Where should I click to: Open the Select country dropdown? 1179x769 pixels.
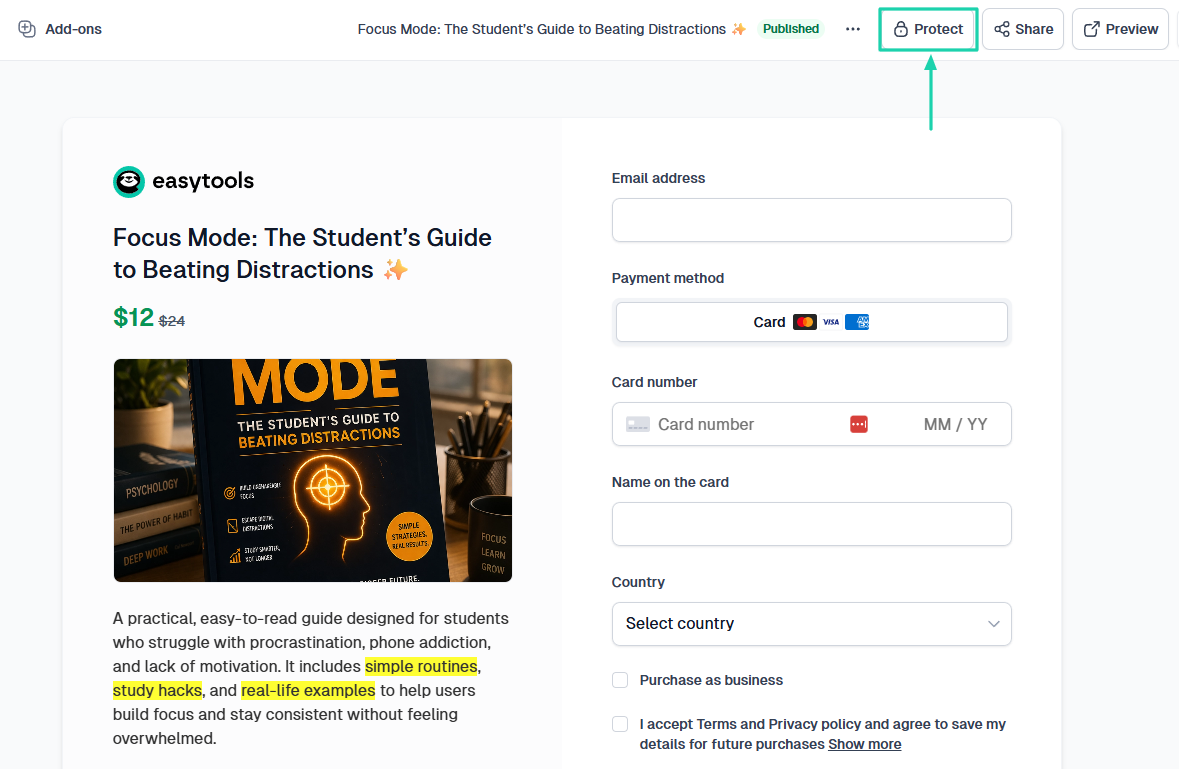(x=811, y=624)
